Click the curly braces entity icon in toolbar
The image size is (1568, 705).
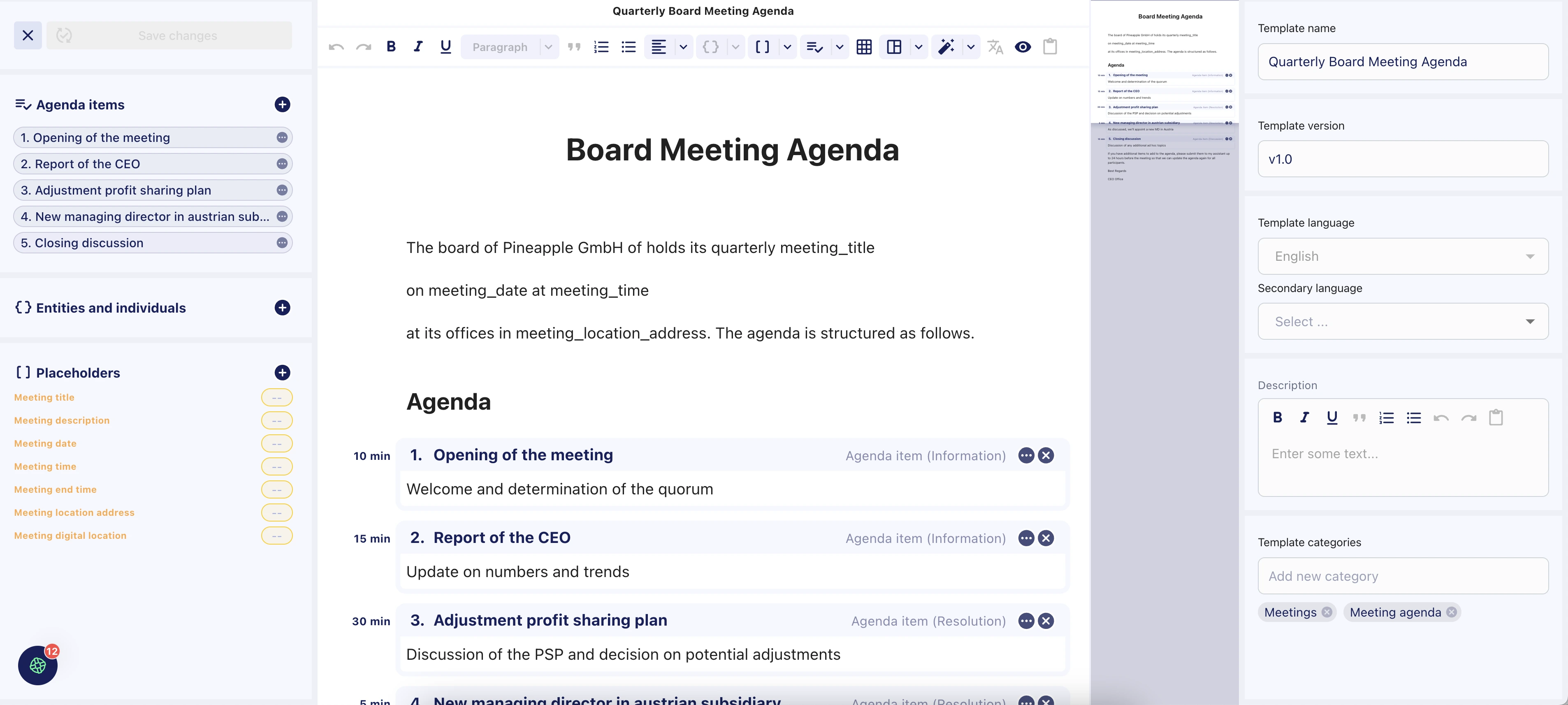(x=710, y=47)
